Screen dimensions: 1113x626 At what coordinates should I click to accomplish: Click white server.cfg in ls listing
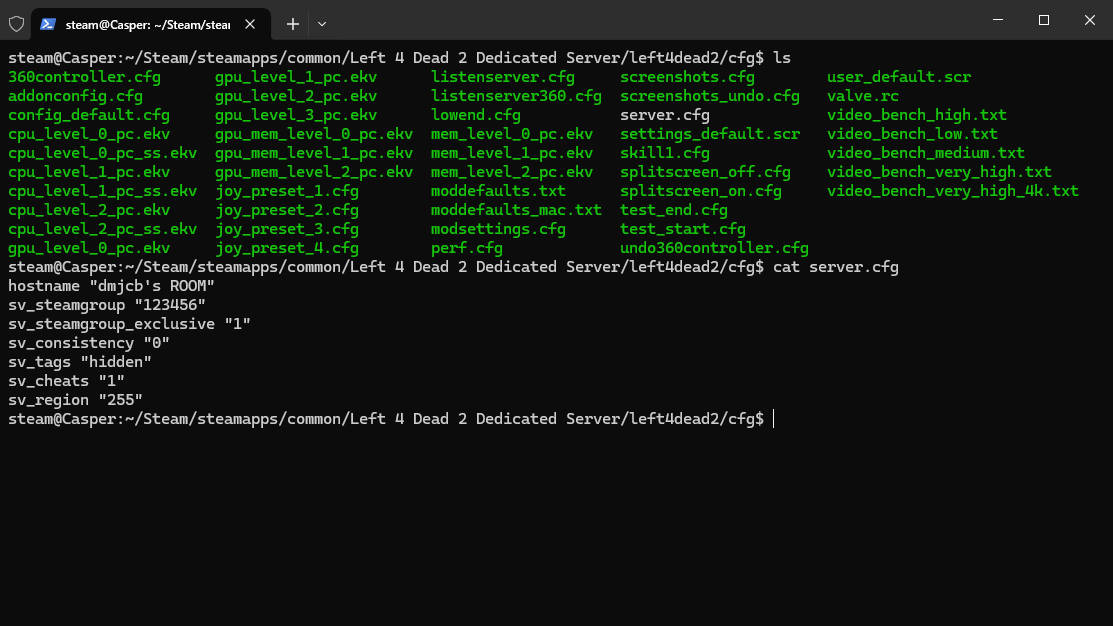point(664,115)
